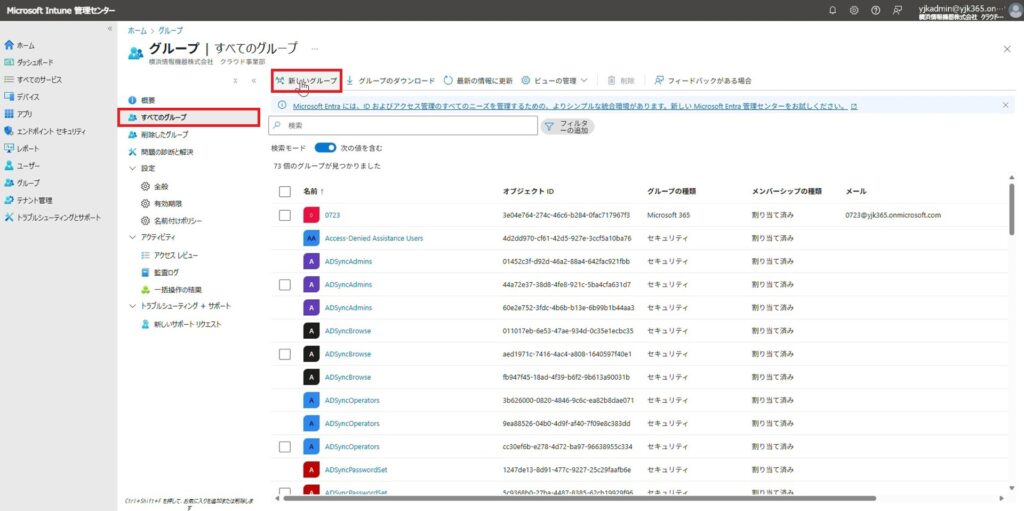Collapse the アクティビティ section
The image size is (1024, 511).
133,237
